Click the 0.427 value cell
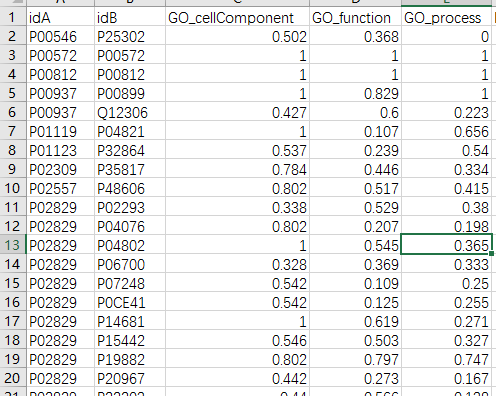496x396 pixels. coord(237,112)
